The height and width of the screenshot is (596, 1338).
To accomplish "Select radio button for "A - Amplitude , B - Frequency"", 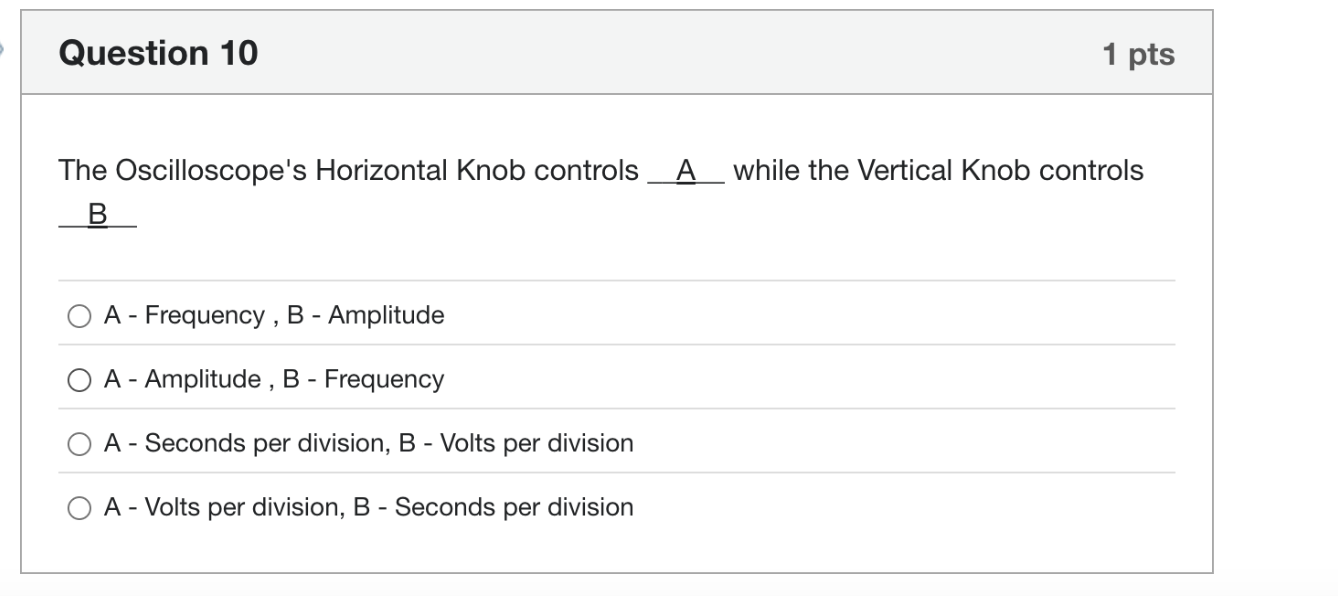I will (x=79, y=379).
